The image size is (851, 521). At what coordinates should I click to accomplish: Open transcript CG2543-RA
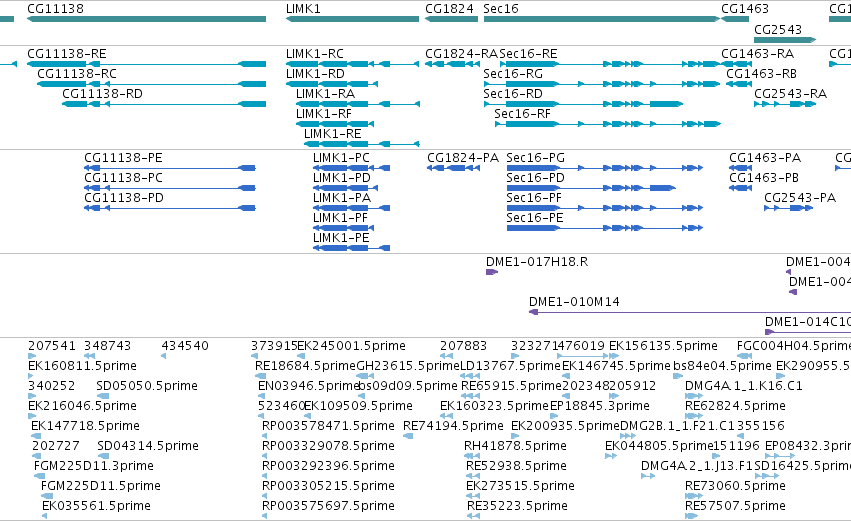[x=790, y=94]
